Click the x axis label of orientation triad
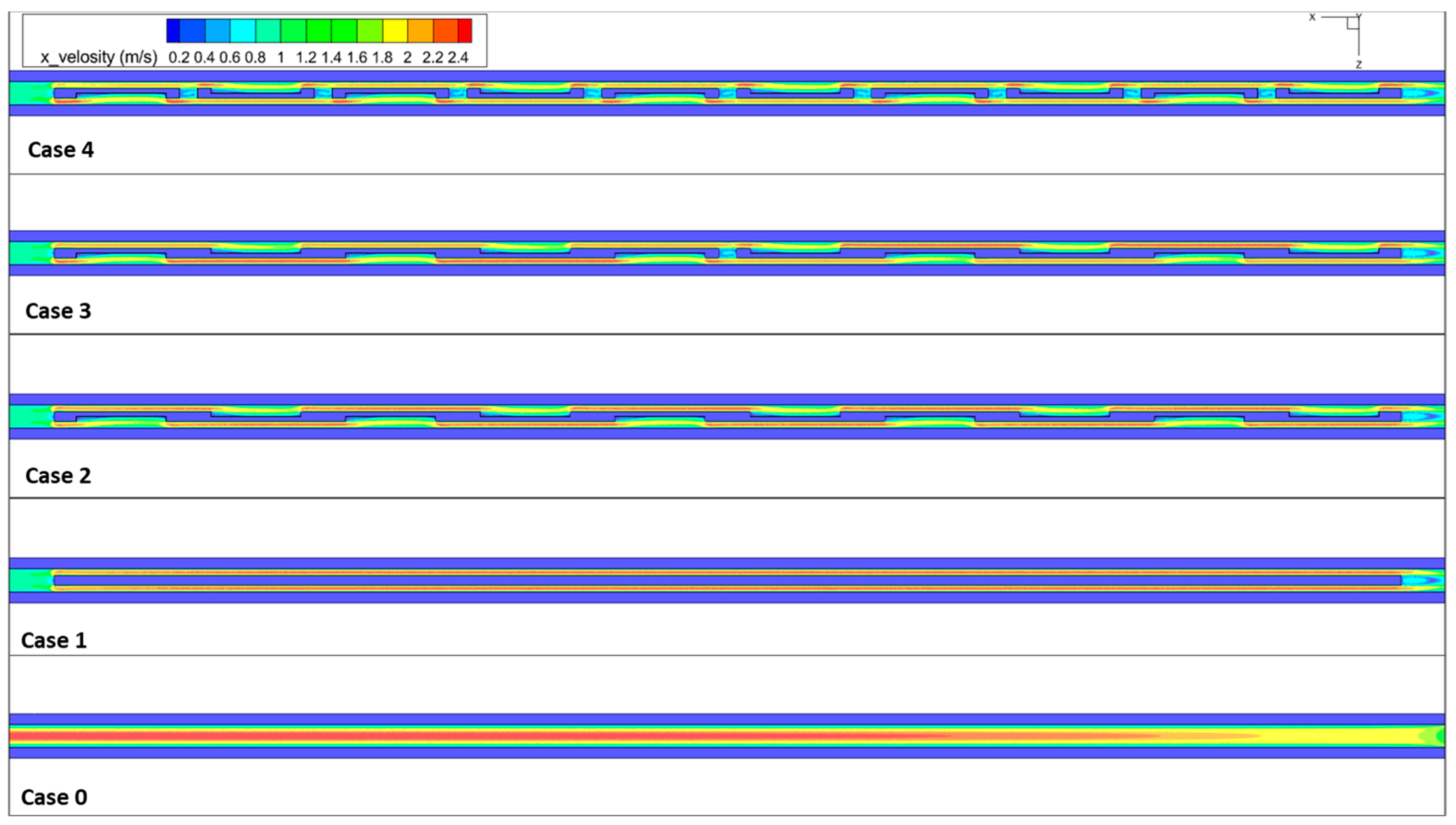The width and height of the screenshot is (1456, 825). click(1312, 18)
